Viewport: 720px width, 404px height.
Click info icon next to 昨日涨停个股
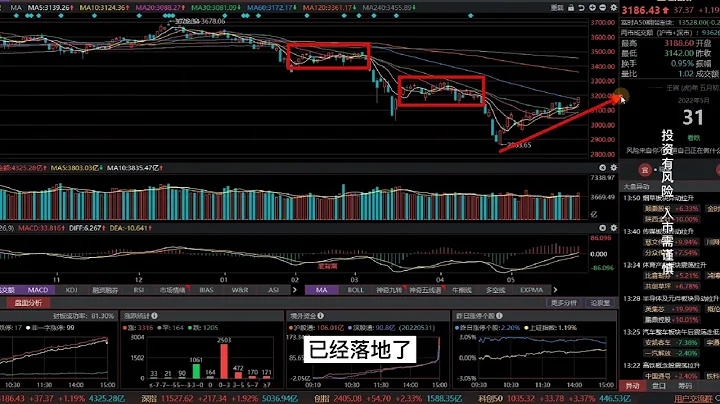[499, 316]
